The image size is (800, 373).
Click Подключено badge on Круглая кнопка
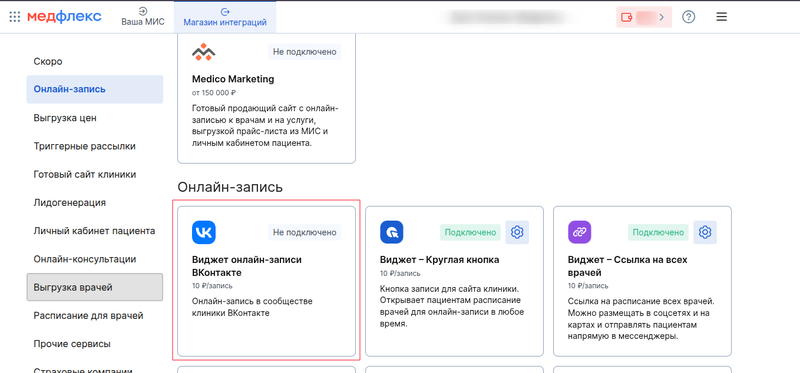[x=470, y=232]
